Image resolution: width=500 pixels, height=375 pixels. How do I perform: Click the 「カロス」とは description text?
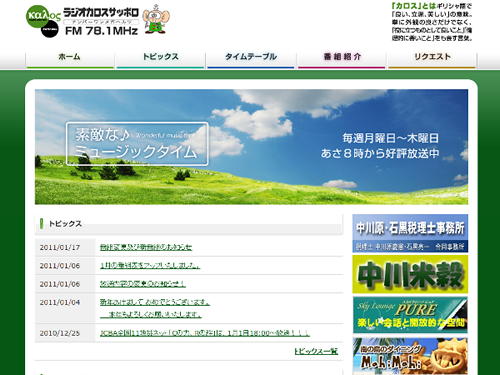432,22
